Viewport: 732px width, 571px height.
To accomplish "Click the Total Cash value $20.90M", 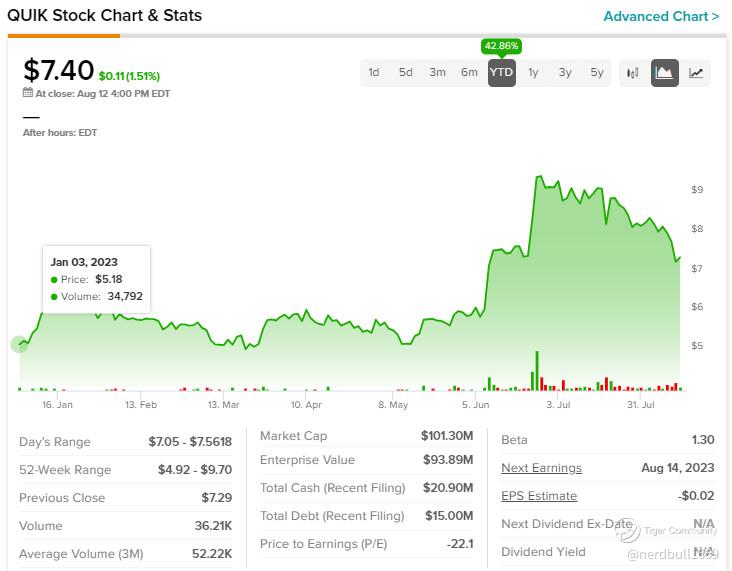I will 448,488.
